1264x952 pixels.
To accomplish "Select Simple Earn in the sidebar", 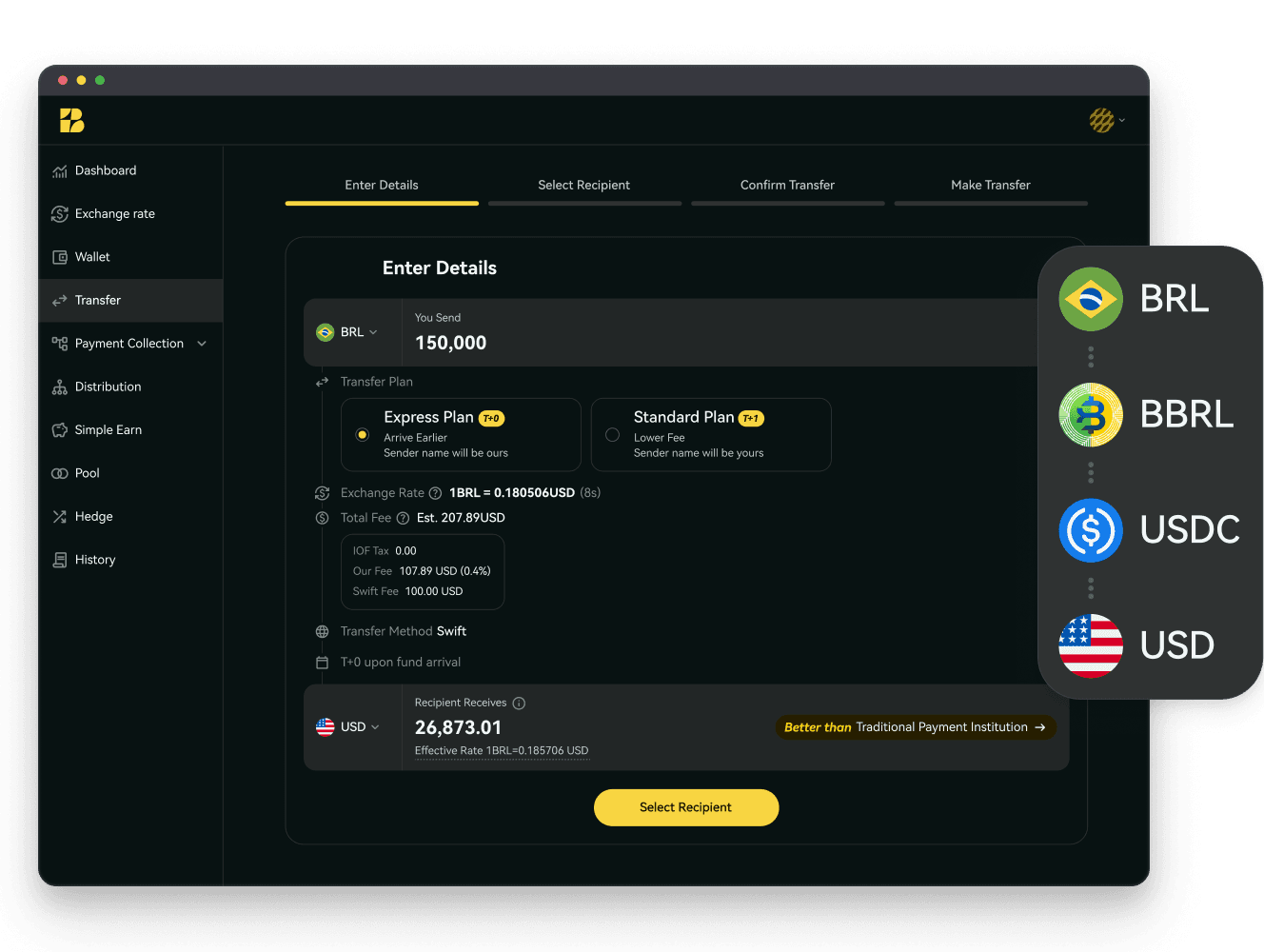I will pyautogui.click(x=107, y=429).
